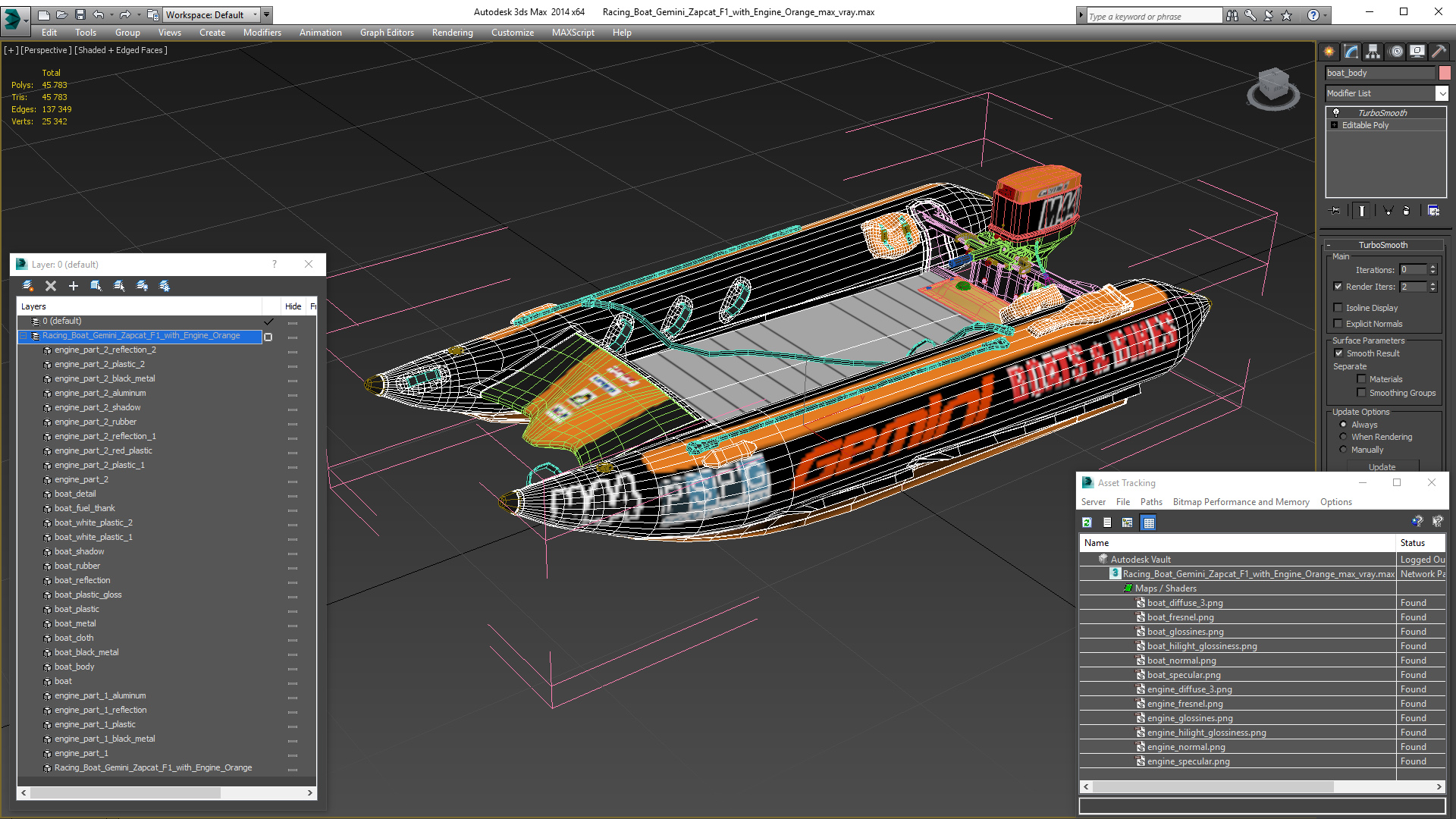Enable Isoline Display checkbox
1456x819 pixels.
[x=1338, y=307]
